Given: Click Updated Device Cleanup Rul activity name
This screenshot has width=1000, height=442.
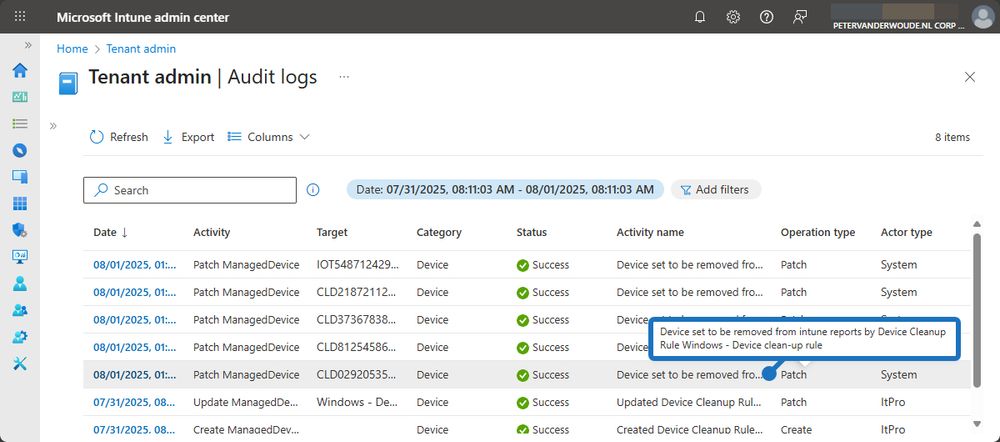Looking at the screenshot, I should (689, 402).
